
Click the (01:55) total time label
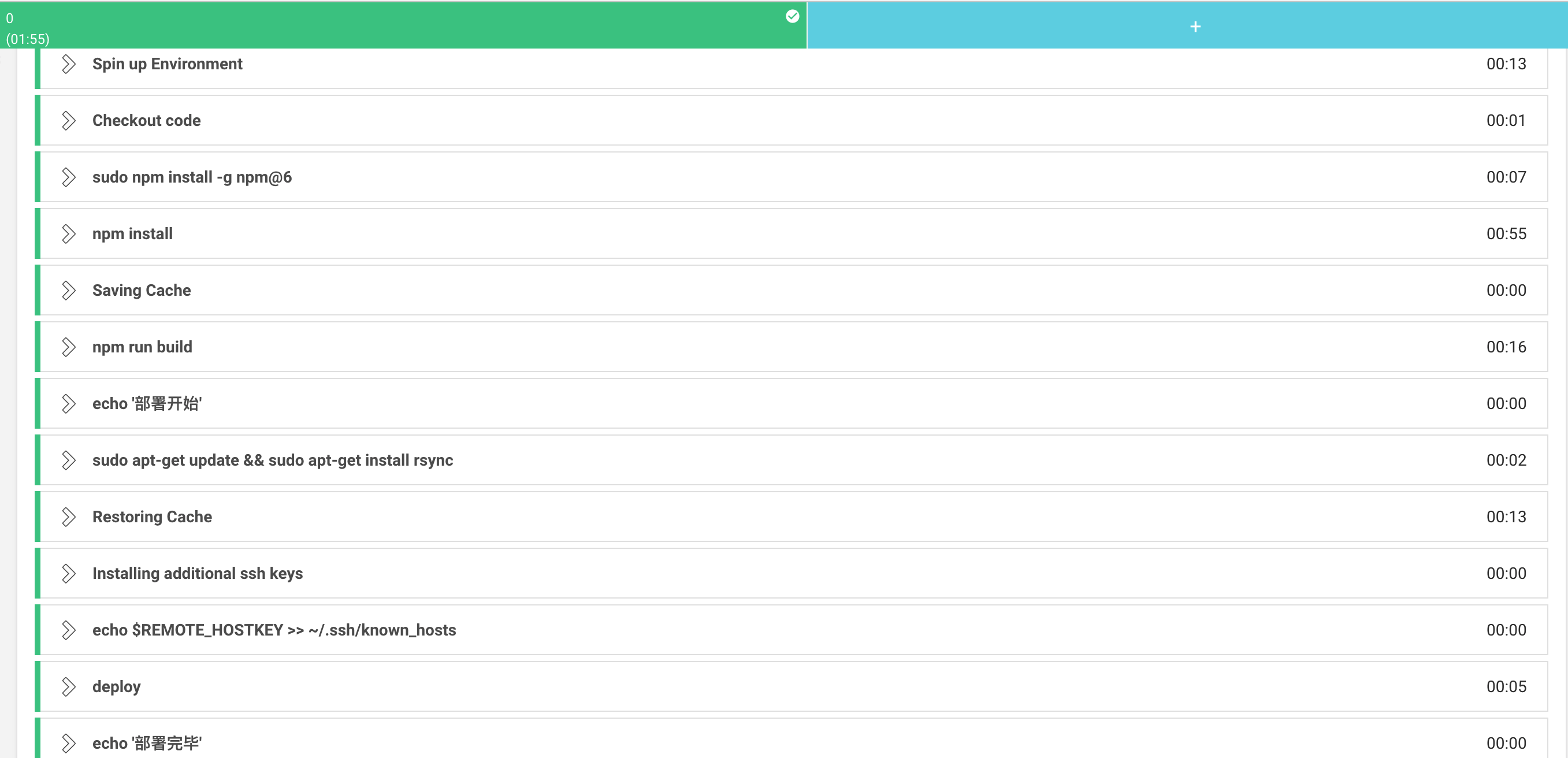click(27, 39)
